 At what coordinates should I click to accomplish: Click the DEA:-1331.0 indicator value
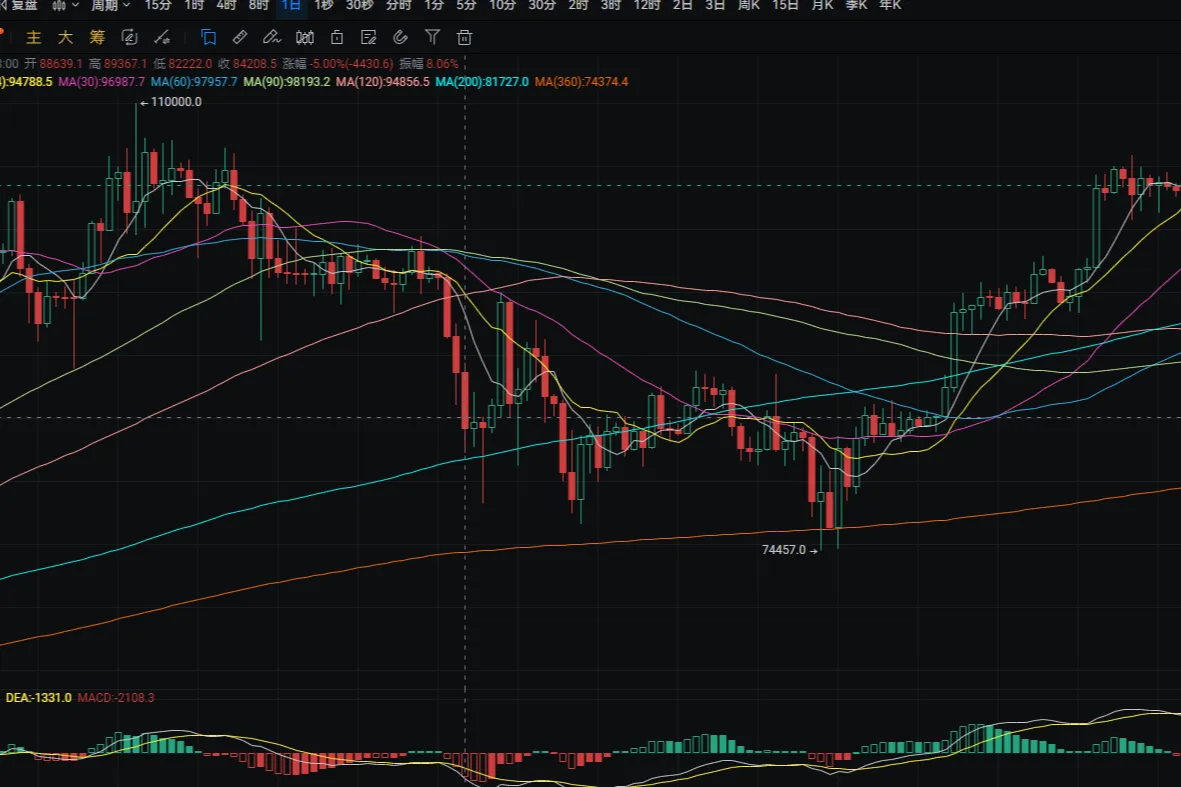click(x=38, y=697)
